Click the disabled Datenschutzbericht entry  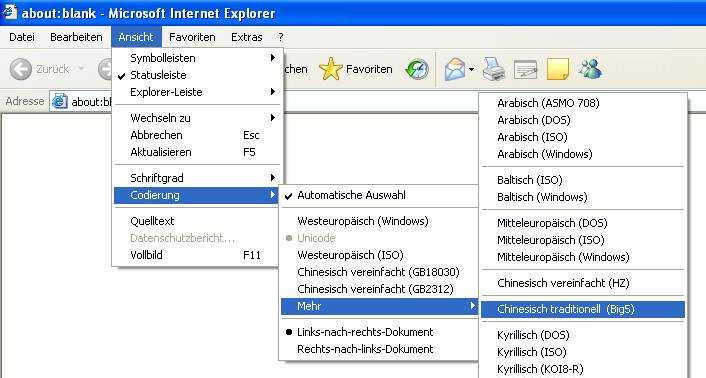coord(196,238)
